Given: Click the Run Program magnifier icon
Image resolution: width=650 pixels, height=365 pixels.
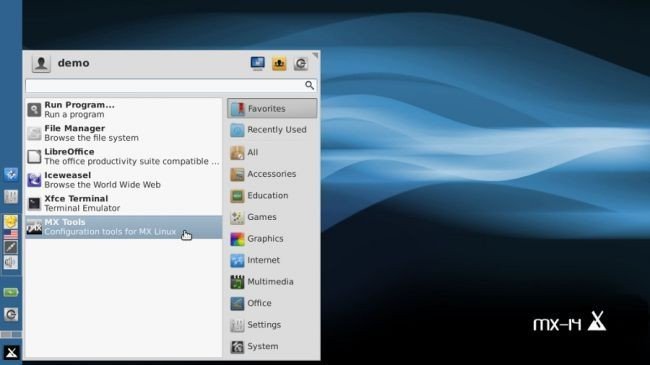Looking at the screenshot, I should [34, 110].
